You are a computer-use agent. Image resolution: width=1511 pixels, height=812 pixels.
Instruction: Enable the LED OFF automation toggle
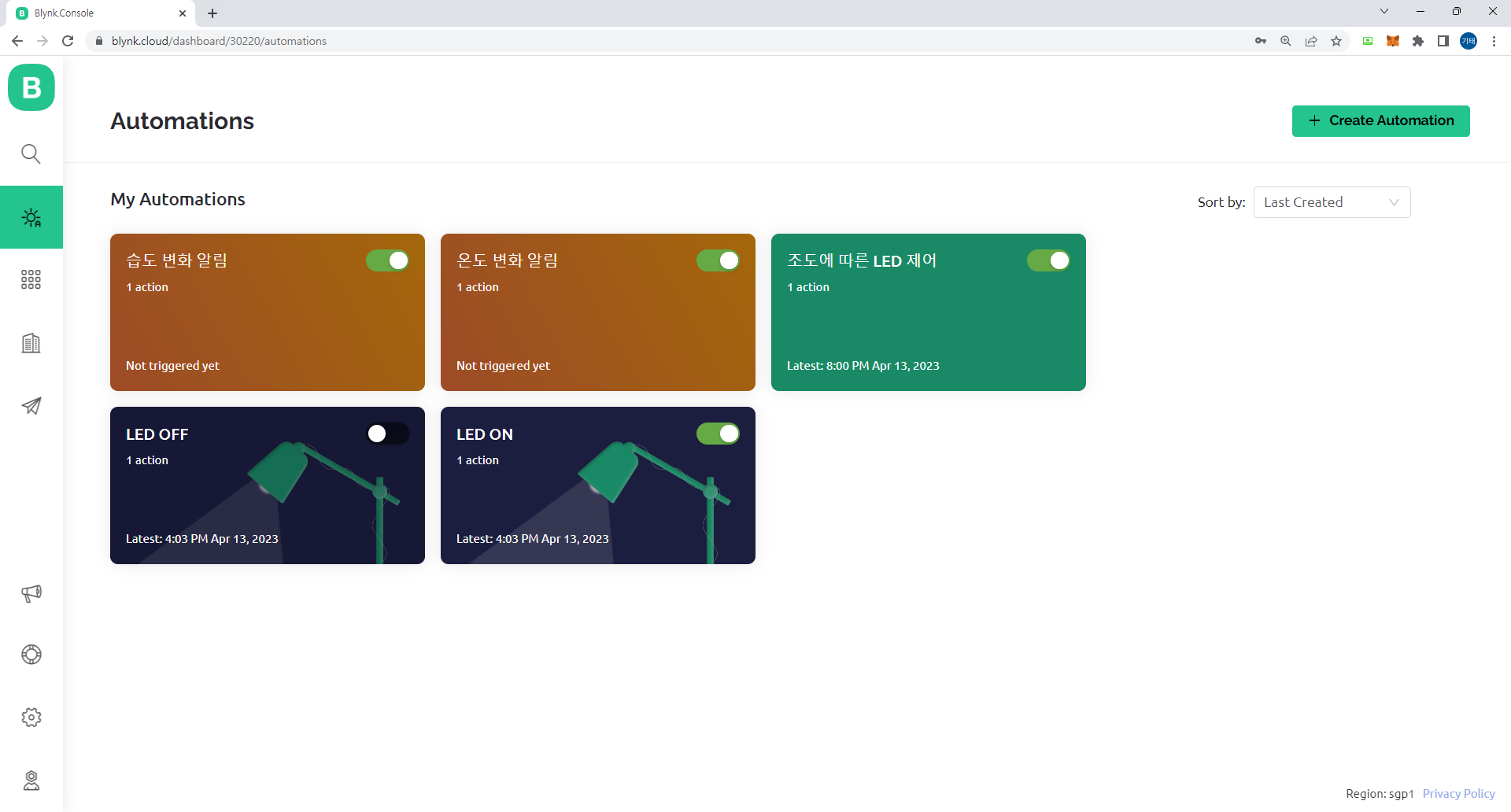[x=387, y=434]
